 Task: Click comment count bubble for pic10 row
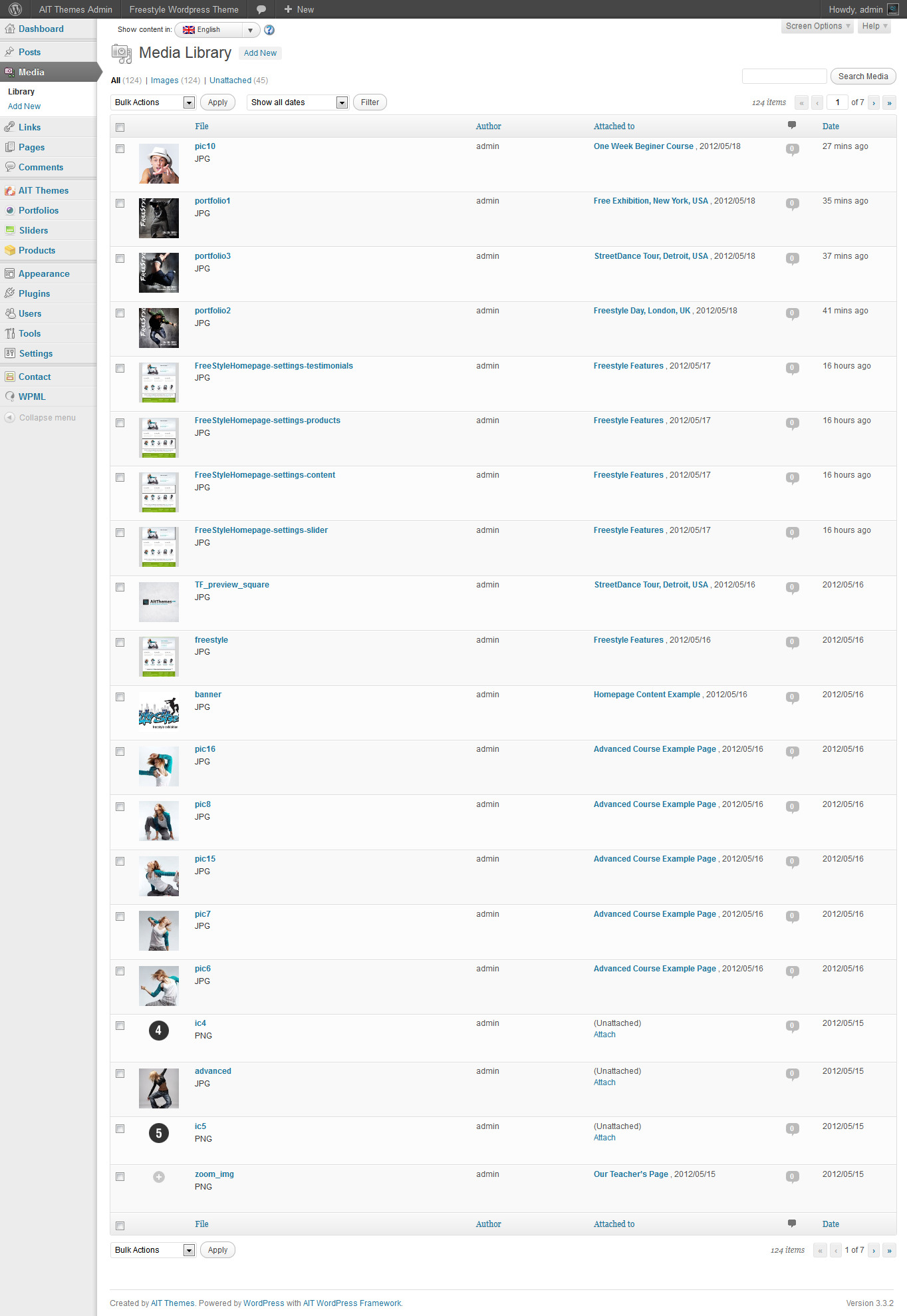point(792,149)
